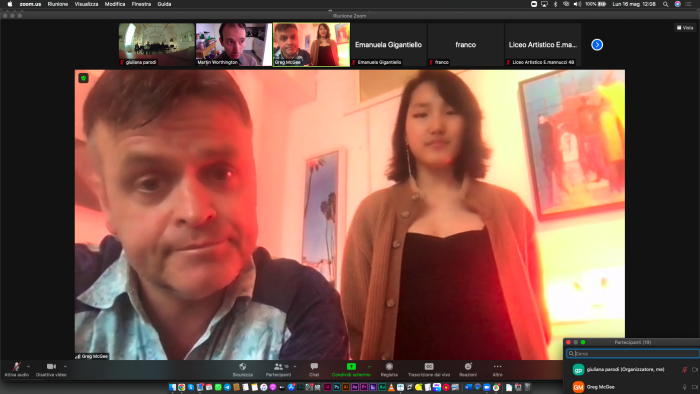Expand audio options arrow beside Attiva audio

pyautogui.click(x=29, y=366)
